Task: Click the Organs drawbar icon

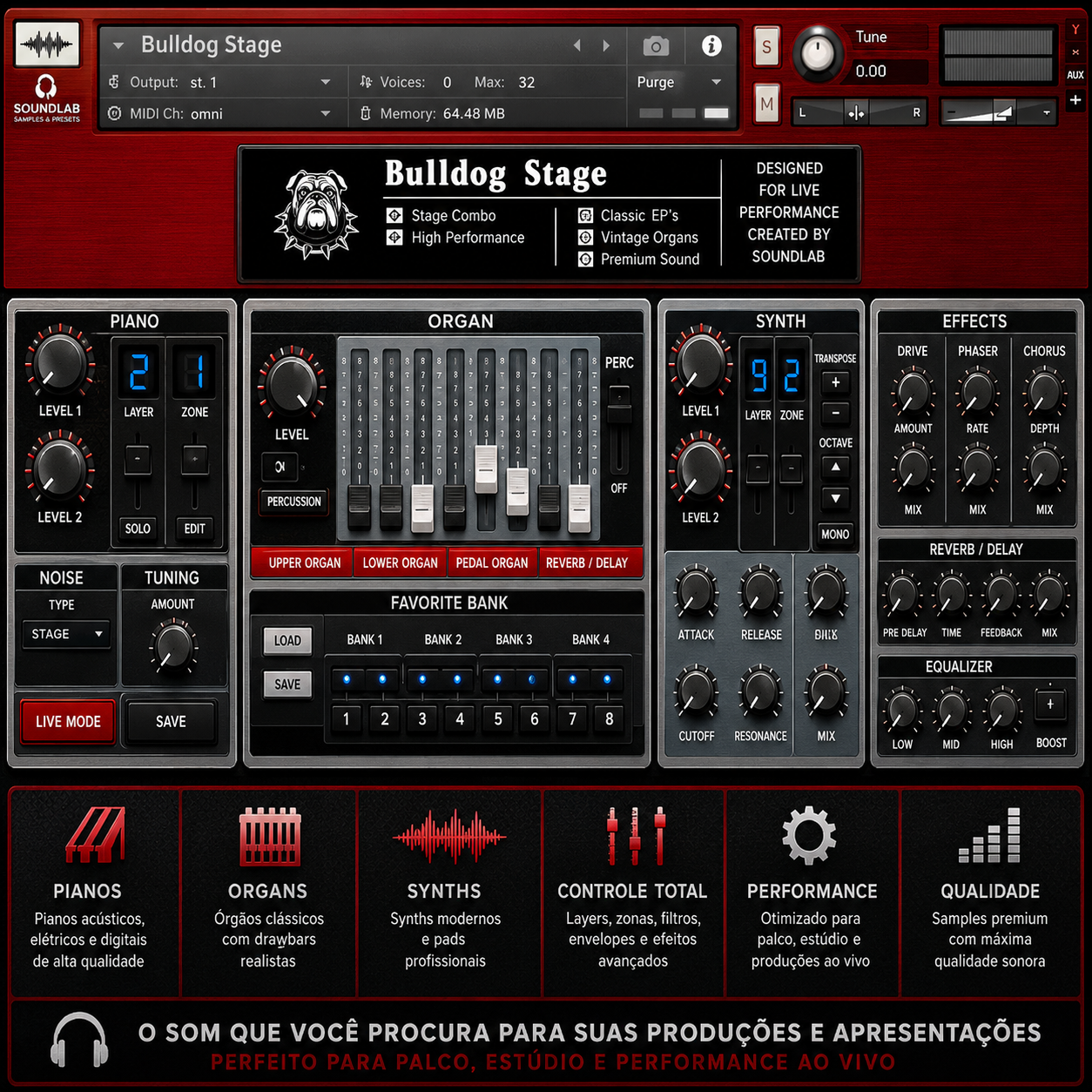Action: [270, 836]
